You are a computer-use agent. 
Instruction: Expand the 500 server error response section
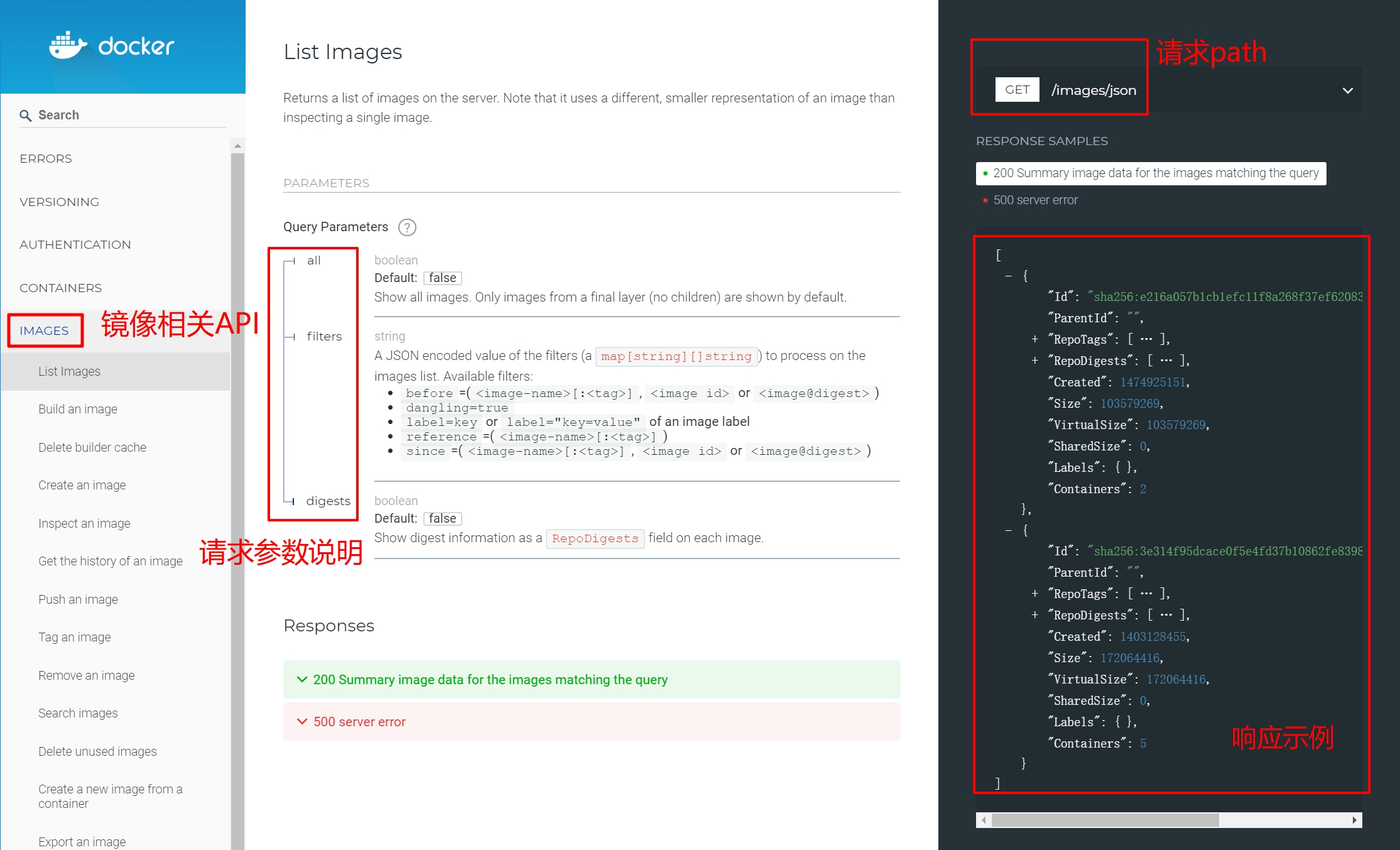point(301,721)
